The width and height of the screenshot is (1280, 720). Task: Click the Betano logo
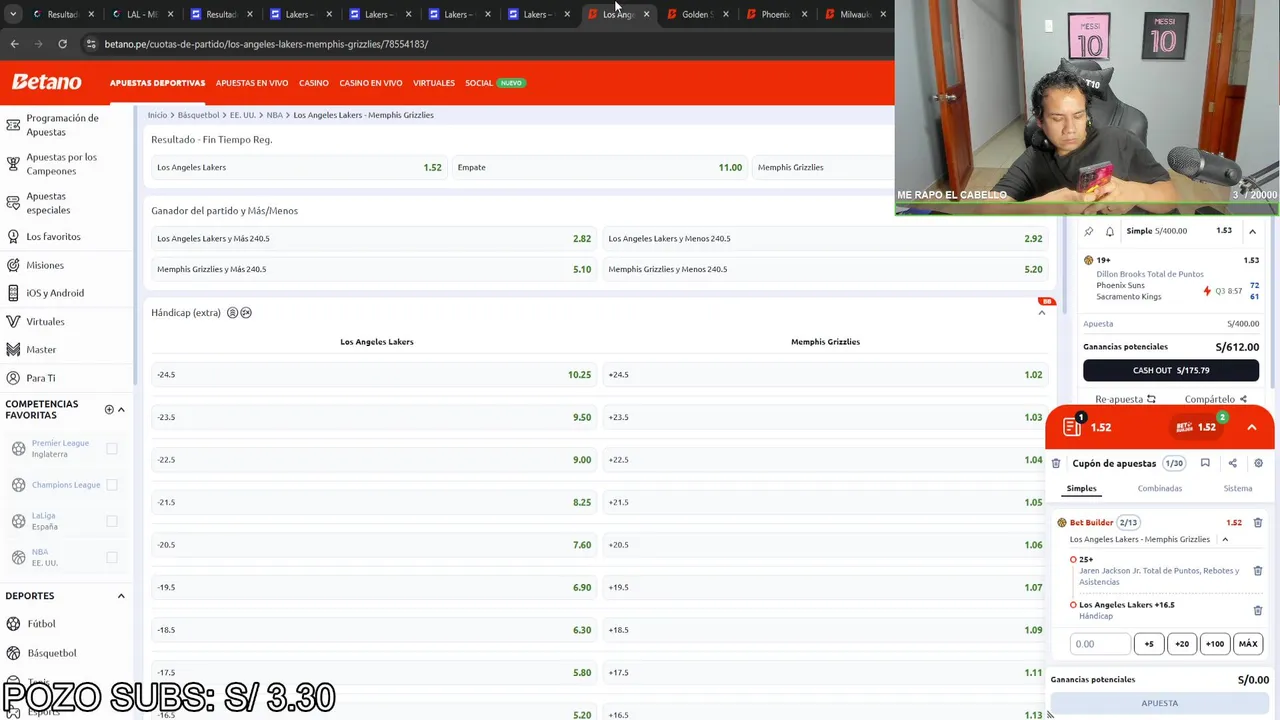(x=46, y=82)
